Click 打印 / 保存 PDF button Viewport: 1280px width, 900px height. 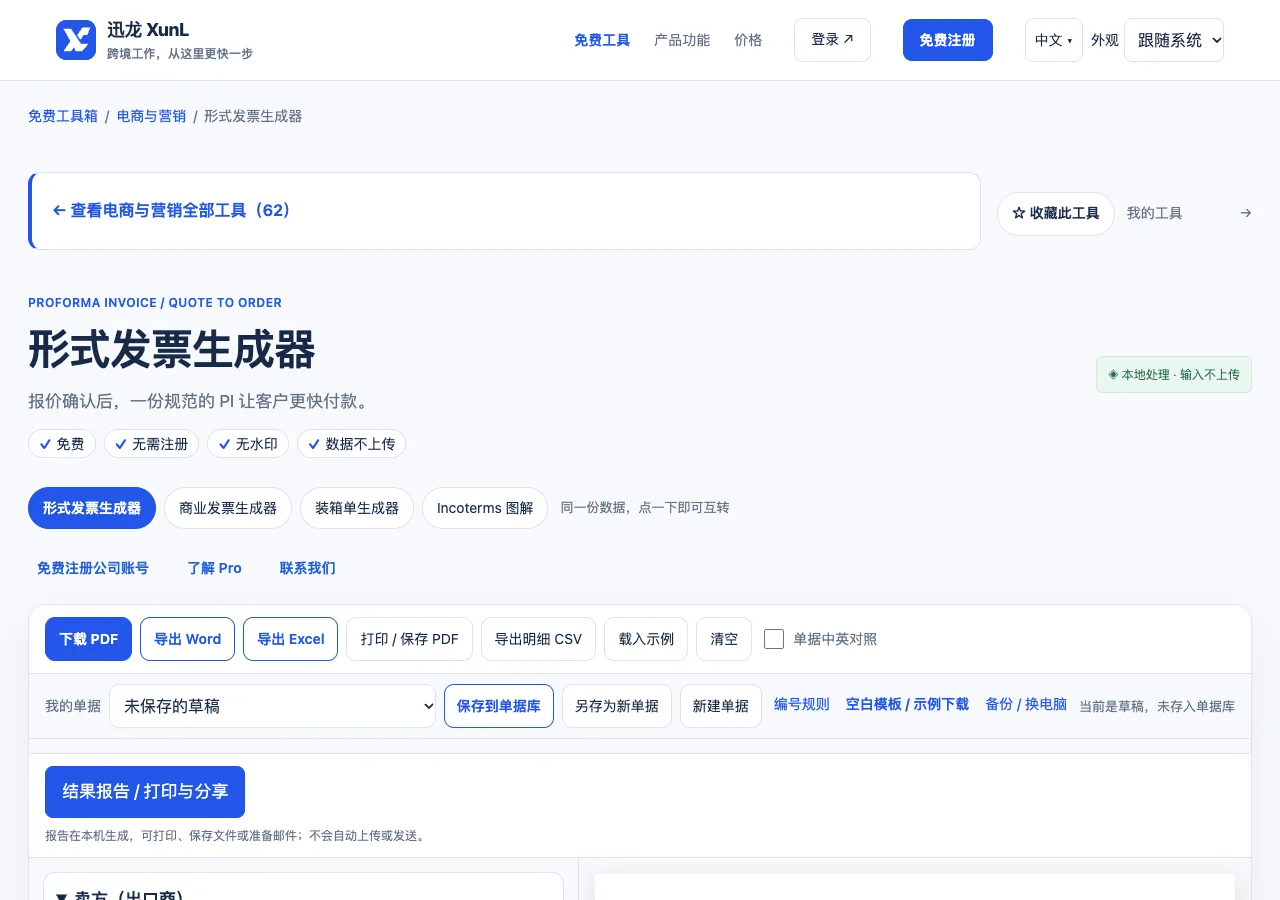tap(410, 639)
